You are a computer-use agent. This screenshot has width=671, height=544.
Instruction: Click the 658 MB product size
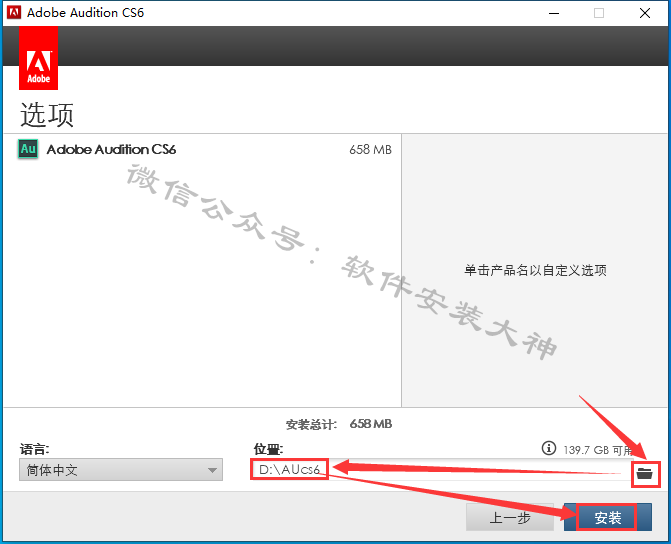(370, 149)
